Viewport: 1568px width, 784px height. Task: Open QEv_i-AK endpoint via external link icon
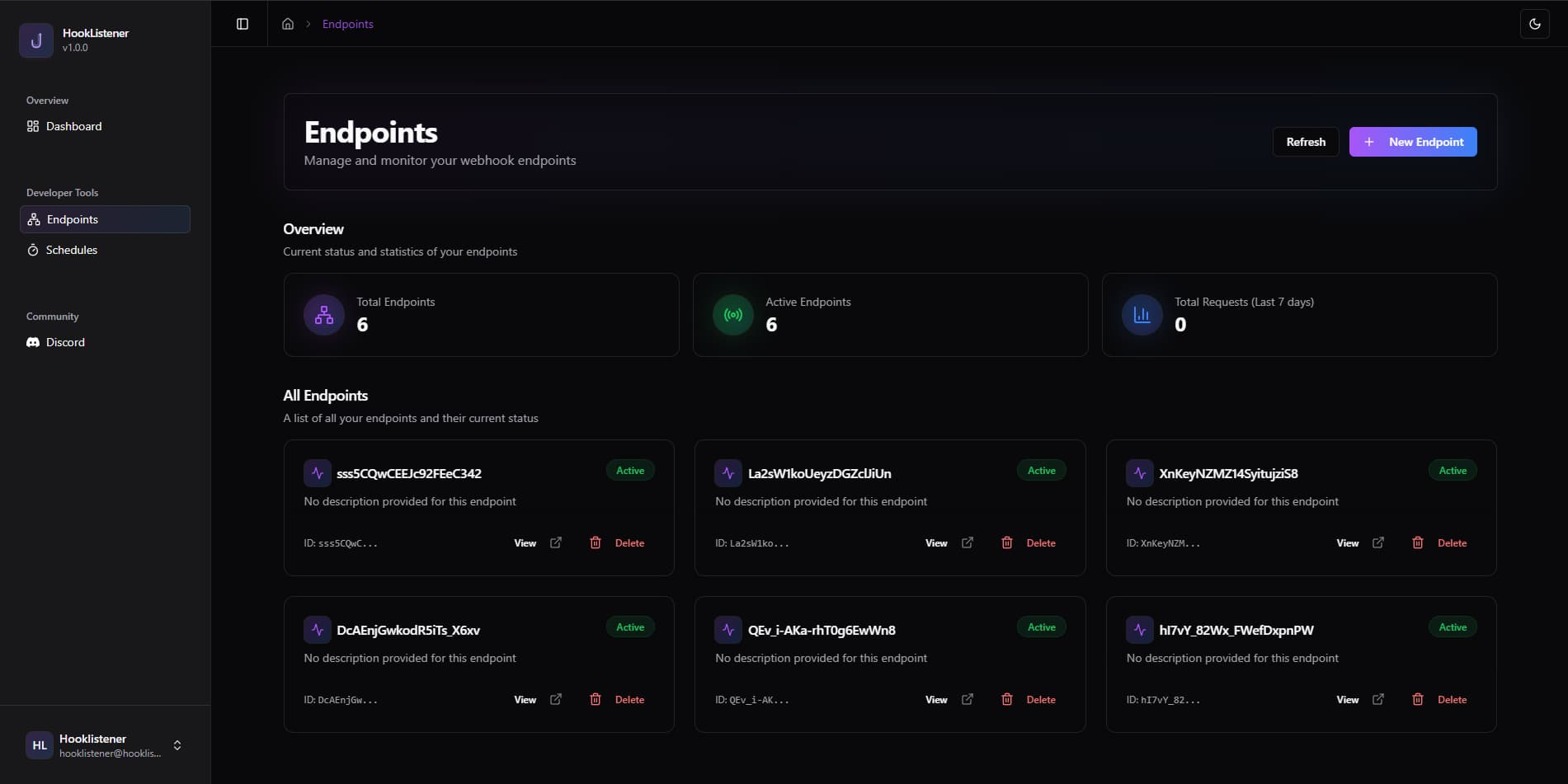[x=968, y=699]
